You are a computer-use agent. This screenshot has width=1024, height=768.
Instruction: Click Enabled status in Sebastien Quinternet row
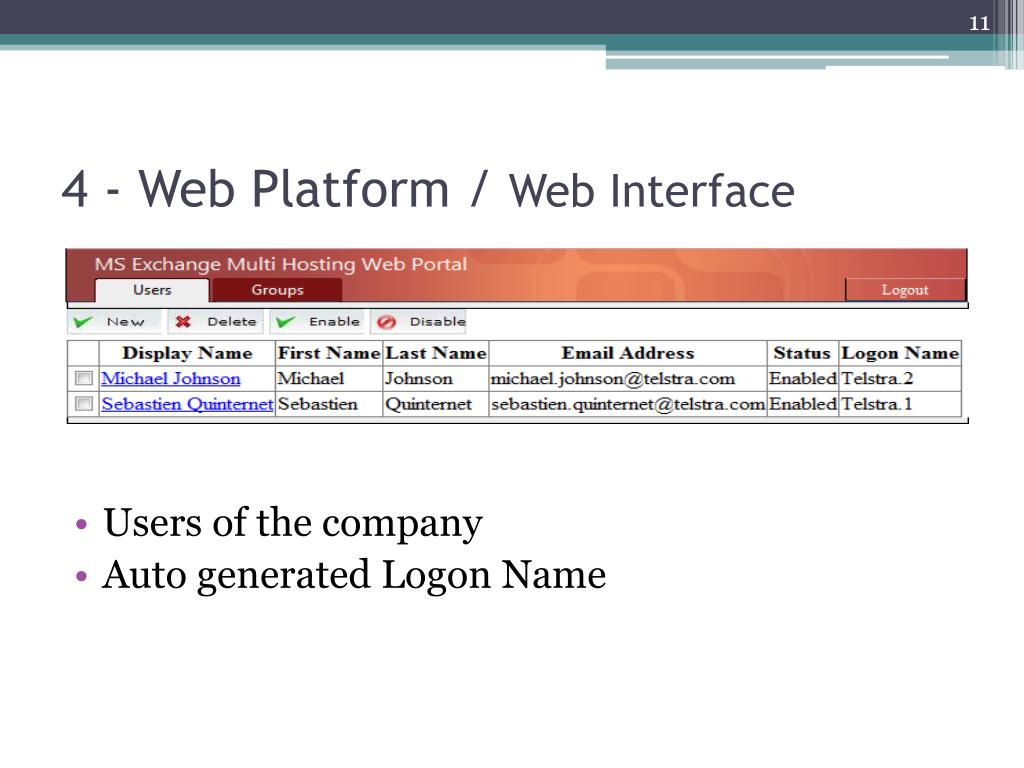(803, 404)
